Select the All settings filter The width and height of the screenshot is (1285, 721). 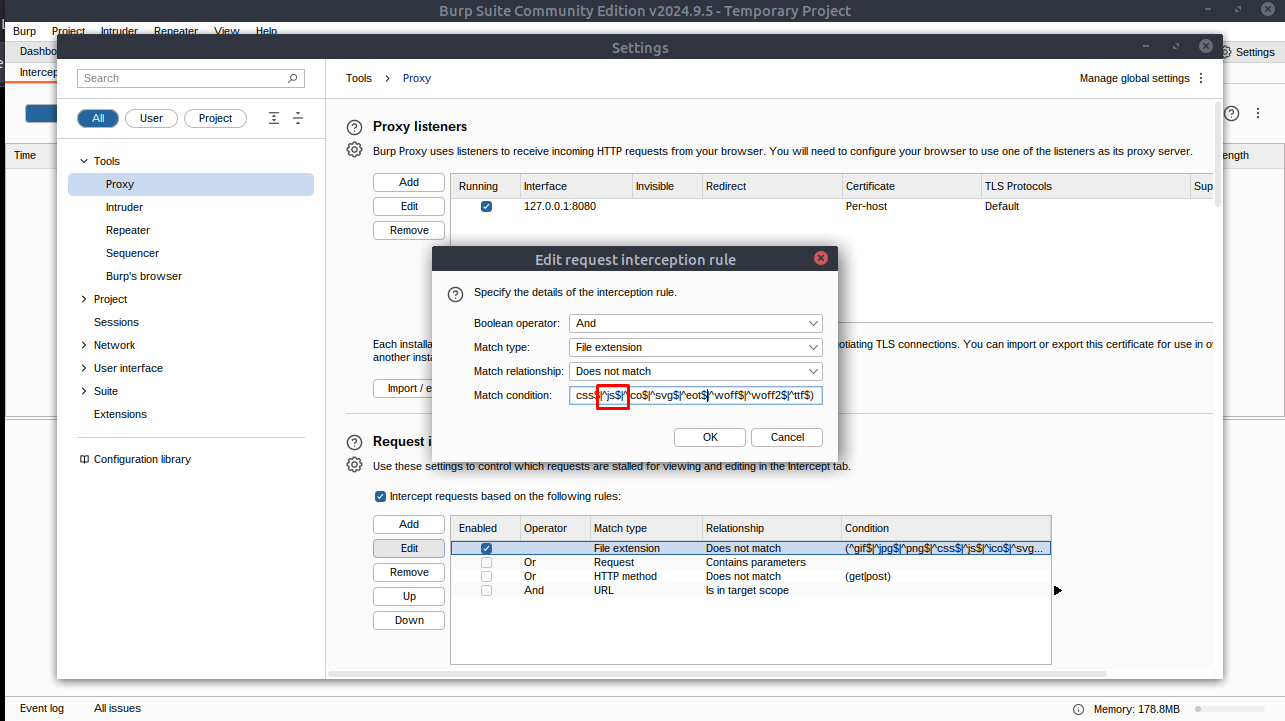(98, 118)
